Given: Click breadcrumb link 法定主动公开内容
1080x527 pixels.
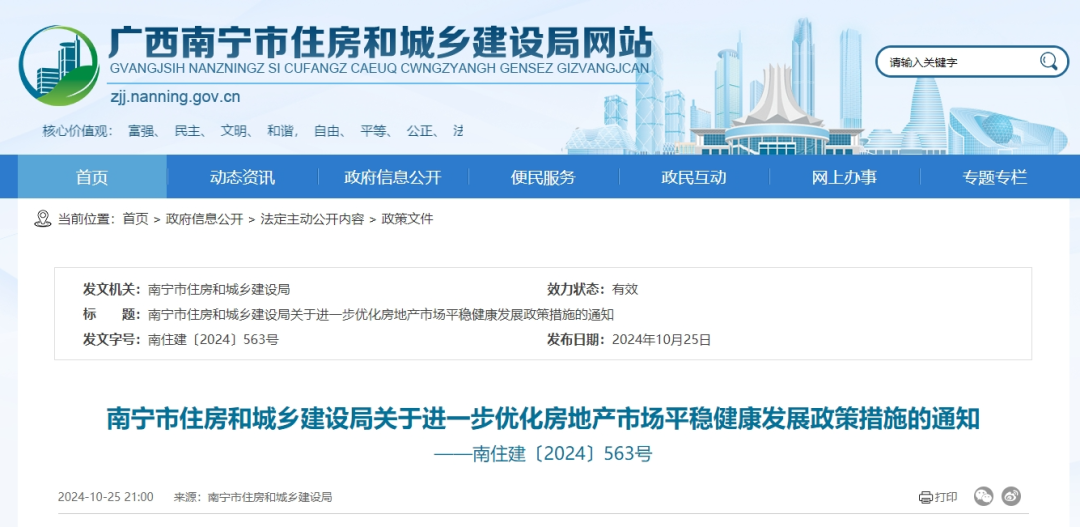Looking at the screenshot, I should 312,219.
